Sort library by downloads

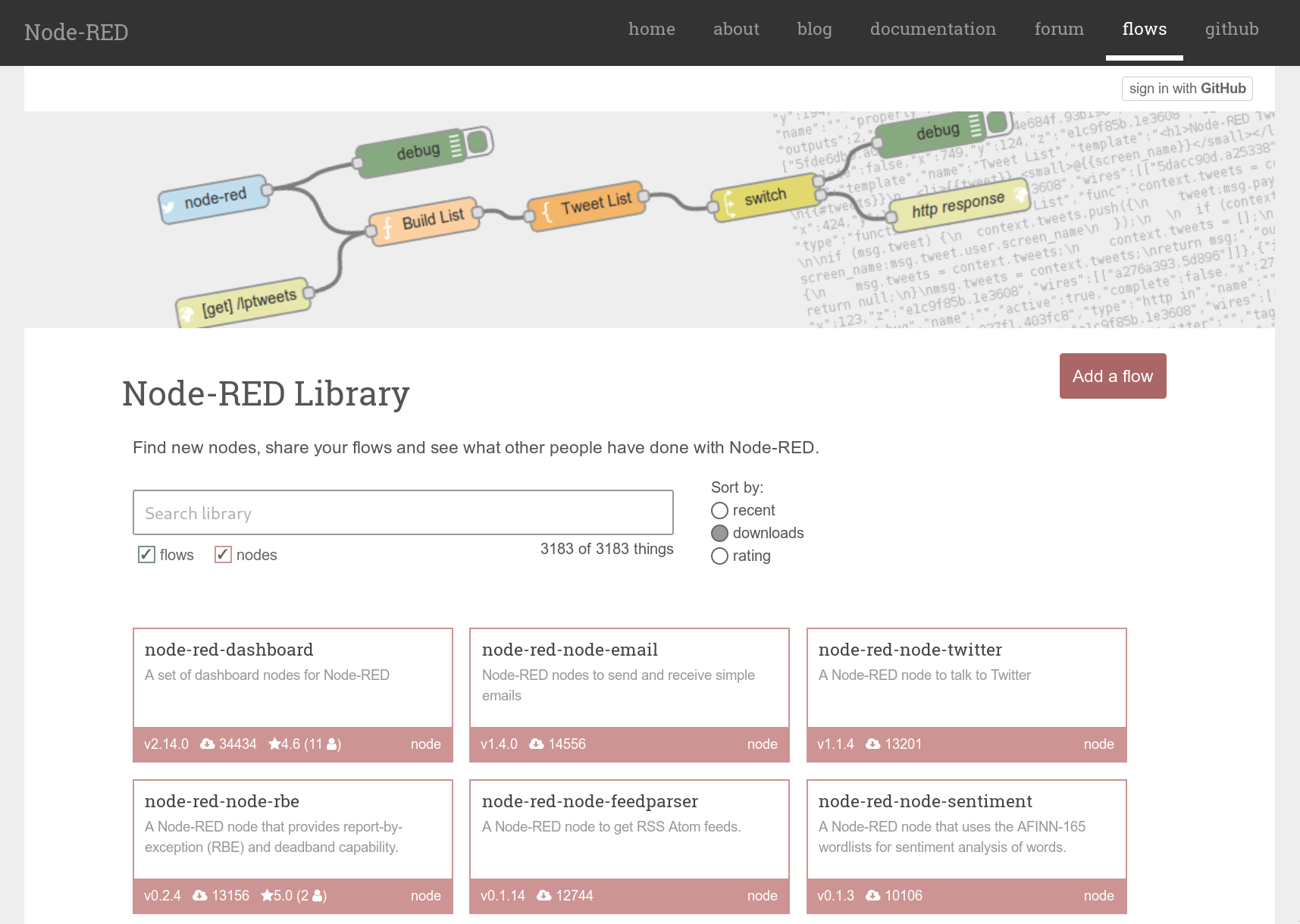point(720,534)
